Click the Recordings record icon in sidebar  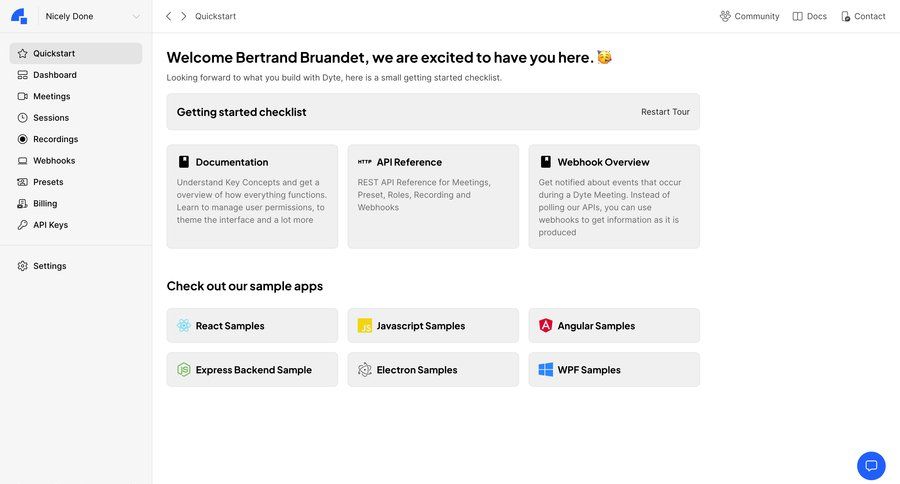pyautogui.click(x=22, y=139)
